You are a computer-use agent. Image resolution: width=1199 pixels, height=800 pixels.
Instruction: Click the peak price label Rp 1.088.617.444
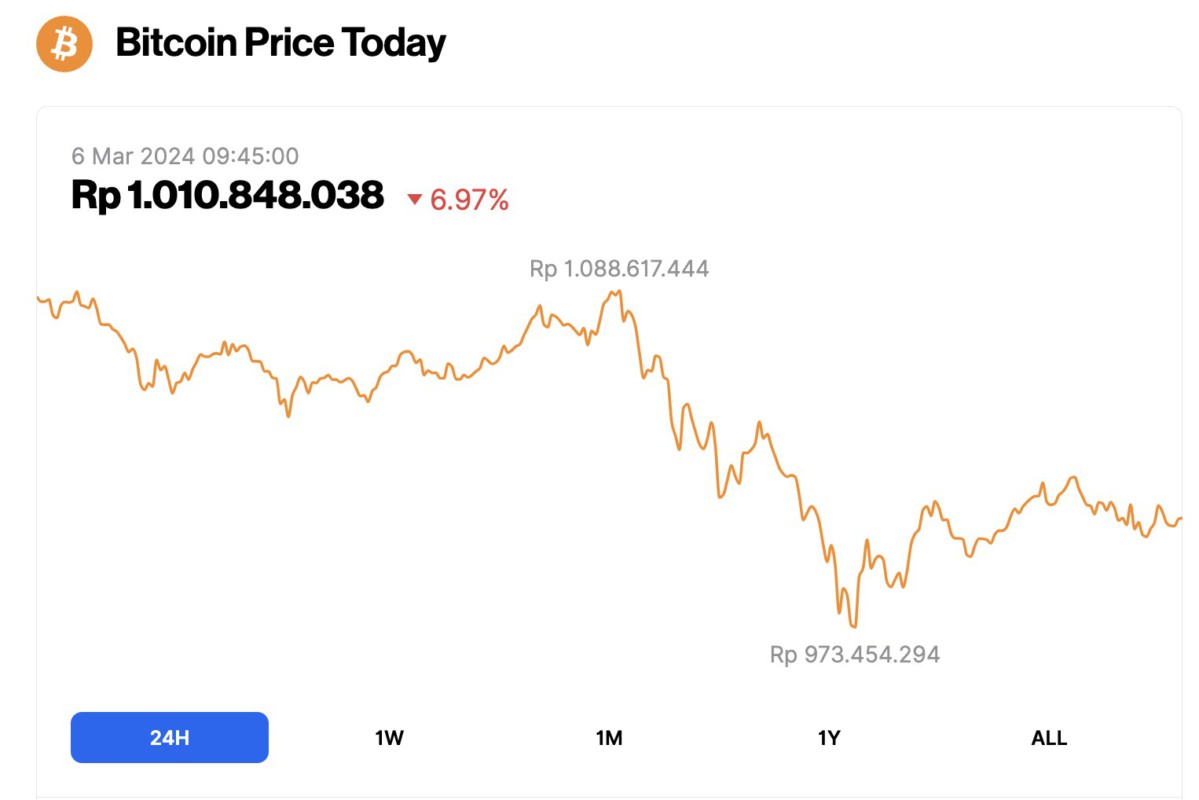coord(619,268)
